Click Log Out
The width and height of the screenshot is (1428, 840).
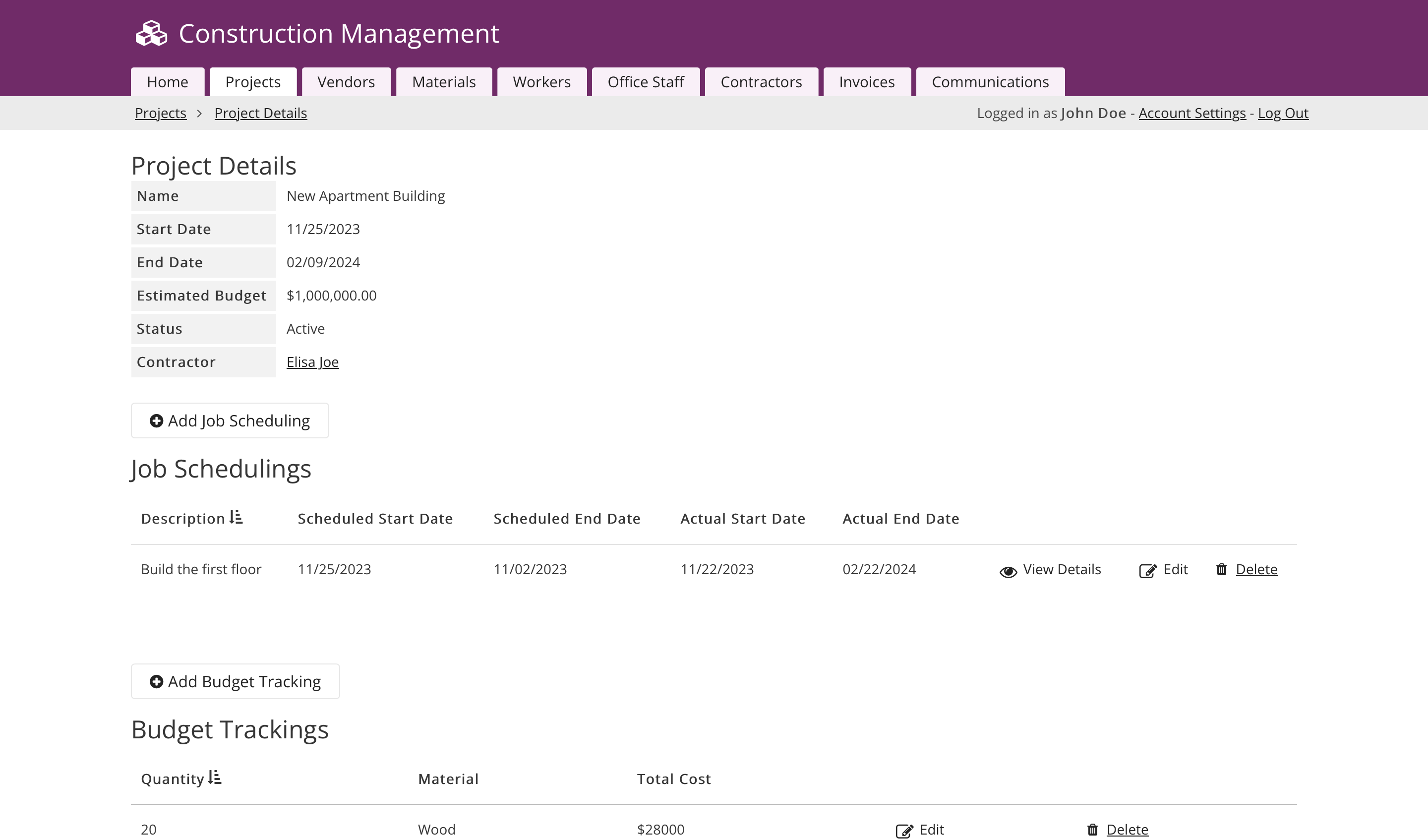(x=1284, y=113)
